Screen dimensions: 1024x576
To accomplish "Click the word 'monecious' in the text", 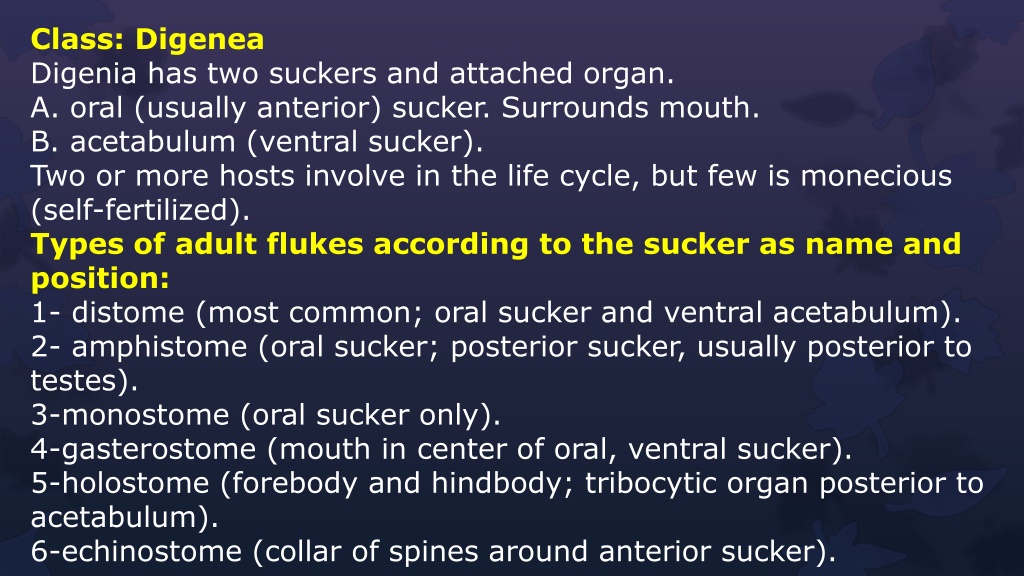I will [876, 176].
